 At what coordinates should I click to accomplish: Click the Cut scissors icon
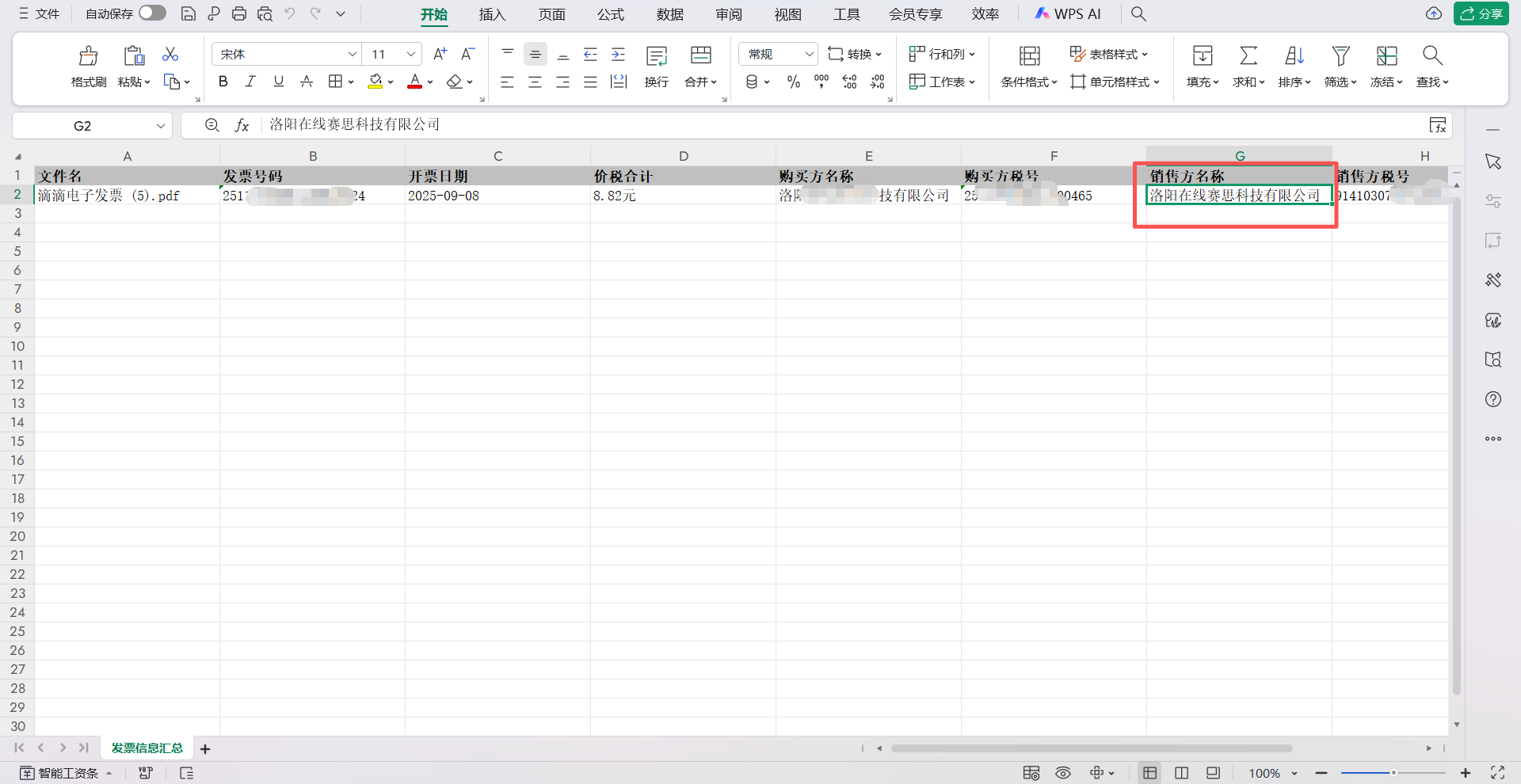pos(170,54)
